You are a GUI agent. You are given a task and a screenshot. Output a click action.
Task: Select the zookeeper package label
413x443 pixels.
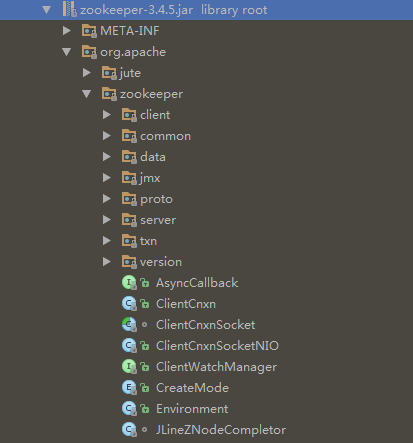coord(151,94)
